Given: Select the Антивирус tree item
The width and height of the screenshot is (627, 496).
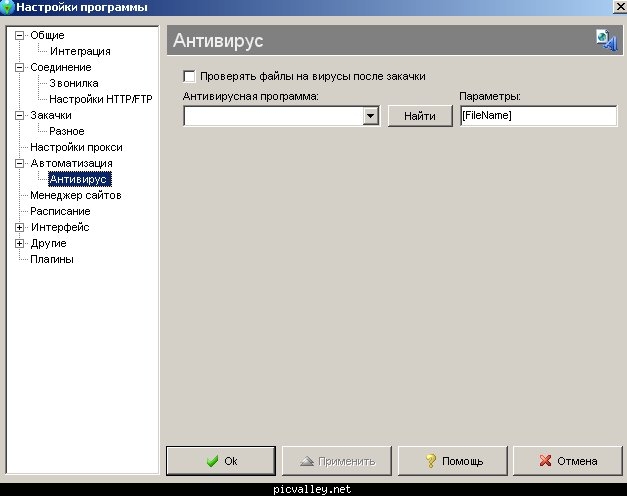Looking at the screenshot, I should (80, 179).
